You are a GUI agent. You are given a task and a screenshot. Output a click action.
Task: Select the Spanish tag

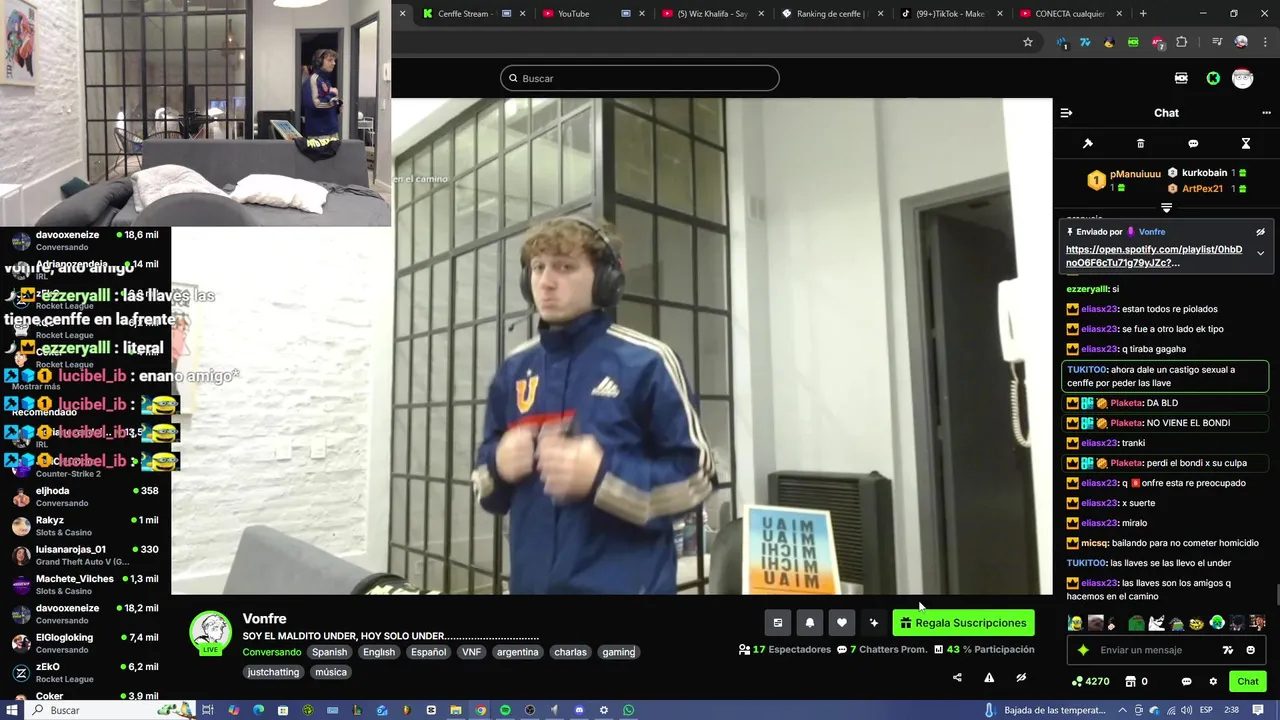coord(329,652)
